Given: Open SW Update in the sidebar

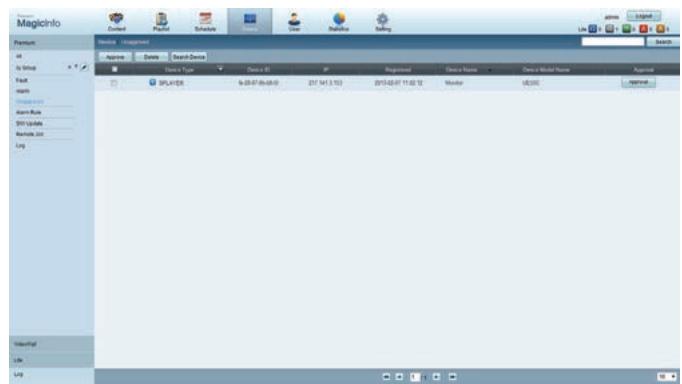Looking at the screenshot, I should tap(29, 123).
